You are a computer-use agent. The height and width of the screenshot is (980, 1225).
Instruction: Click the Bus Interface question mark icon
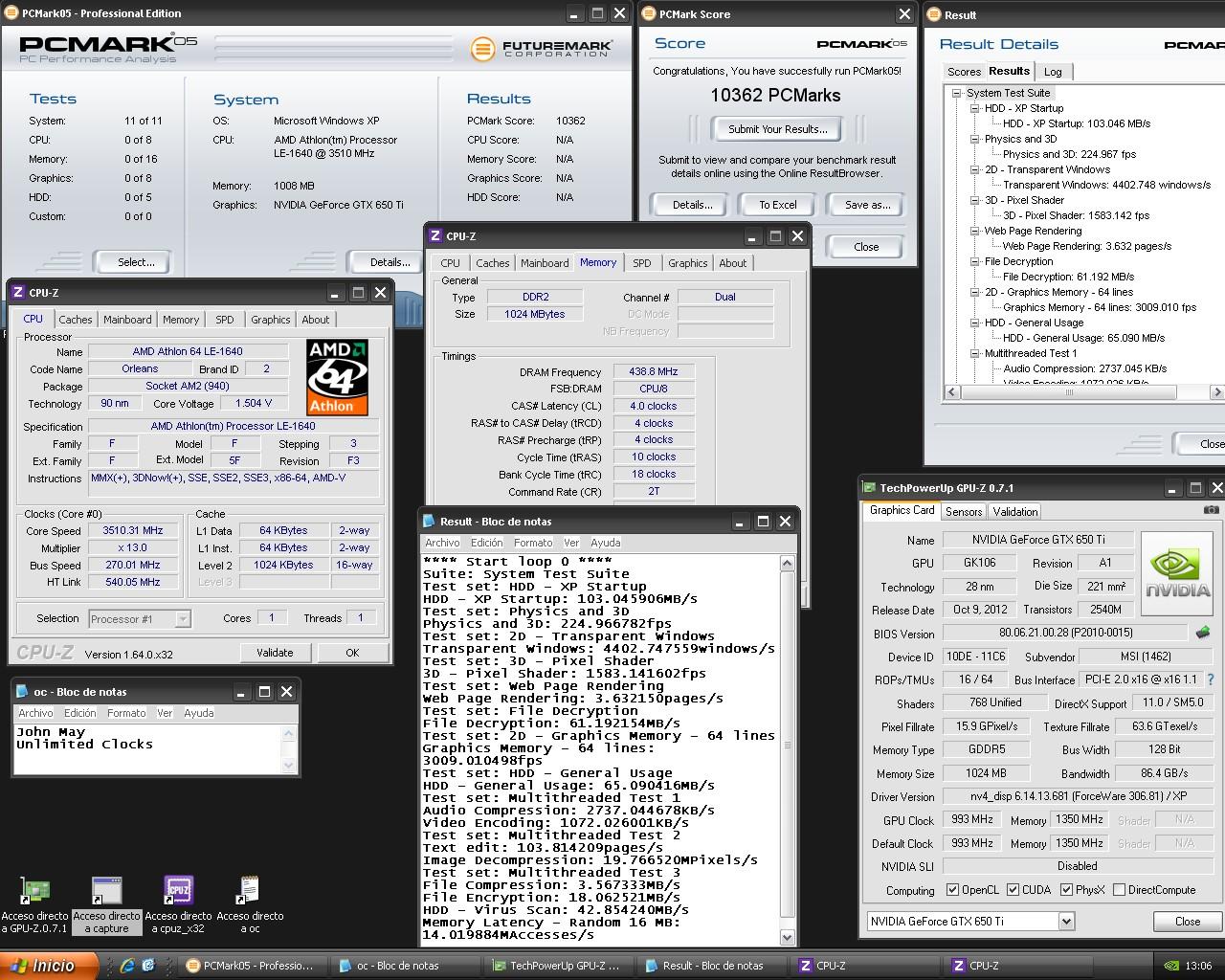[x=1212, y=679]
